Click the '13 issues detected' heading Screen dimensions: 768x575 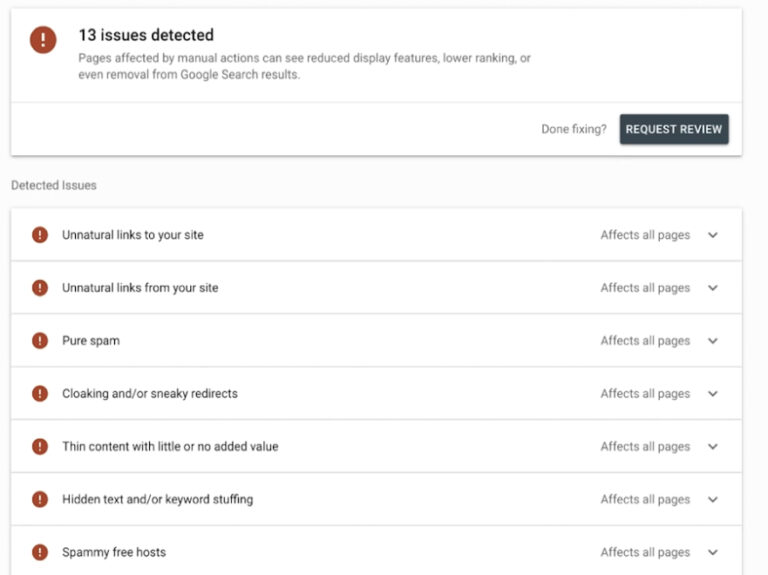click(146, 35)
